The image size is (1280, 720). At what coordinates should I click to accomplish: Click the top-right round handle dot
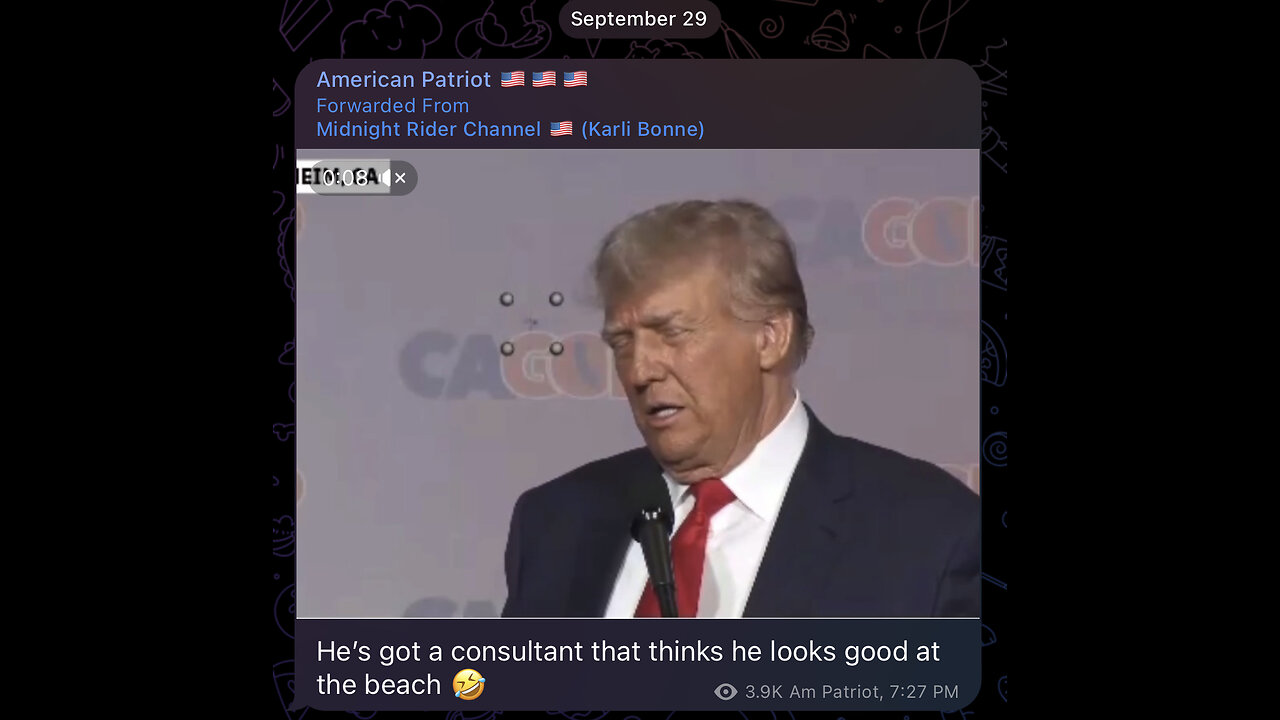tap(556, 299)
